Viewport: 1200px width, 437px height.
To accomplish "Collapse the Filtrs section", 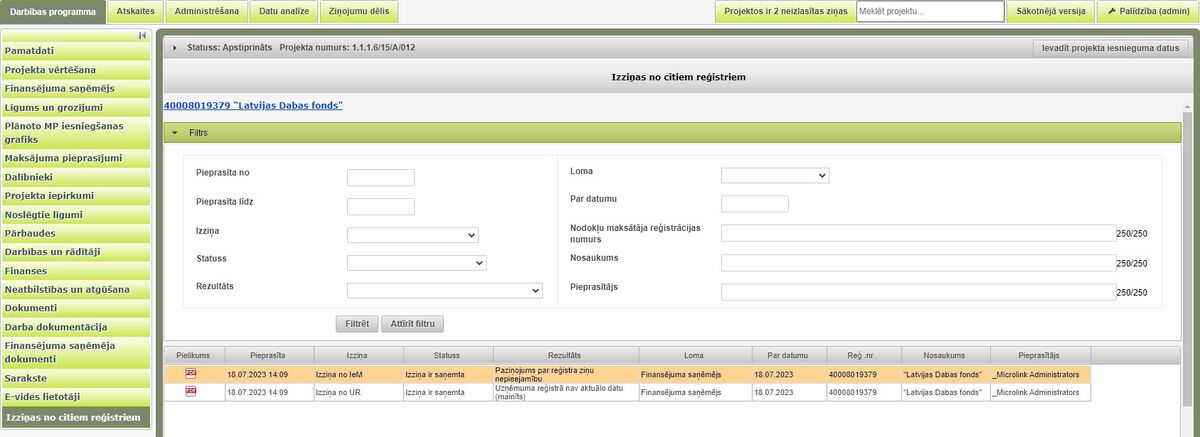I will [x=175, y=131].
